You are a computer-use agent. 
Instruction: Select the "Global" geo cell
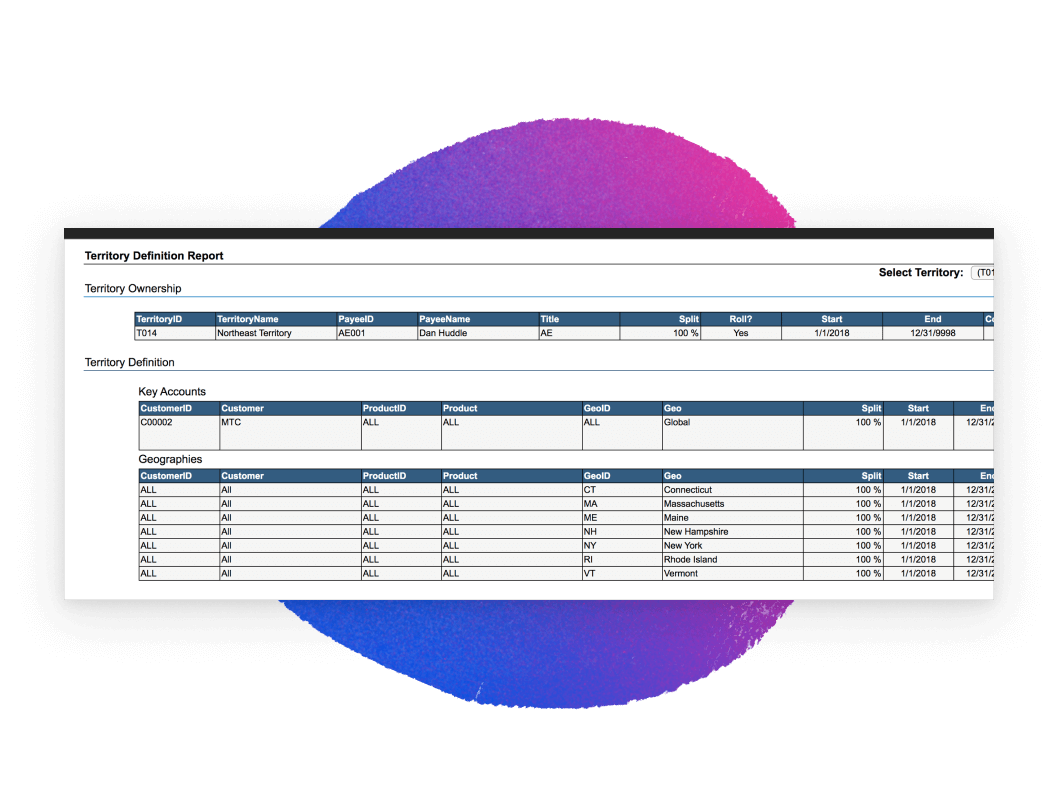[733, 433]
